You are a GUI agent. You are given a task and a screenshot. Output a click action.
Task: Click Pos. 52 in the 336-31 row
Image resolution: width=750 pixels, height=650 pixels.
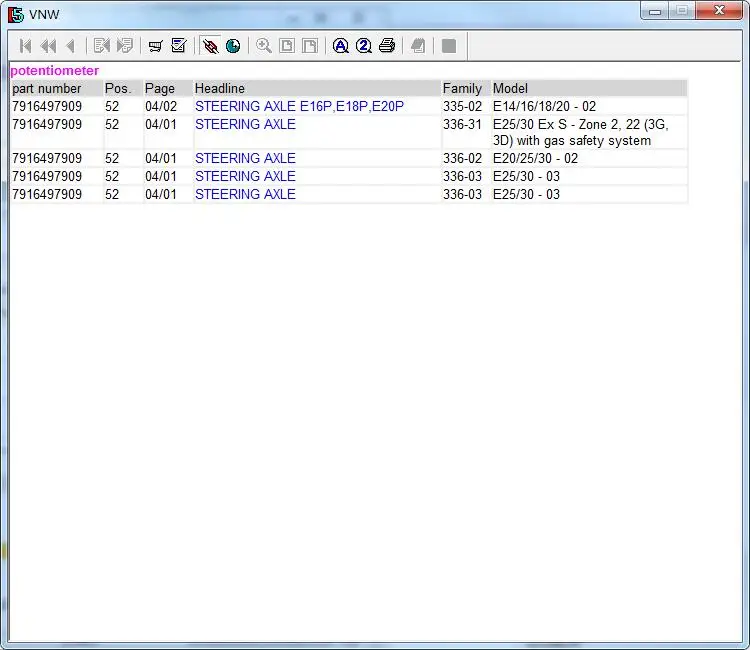coord(112,124)
